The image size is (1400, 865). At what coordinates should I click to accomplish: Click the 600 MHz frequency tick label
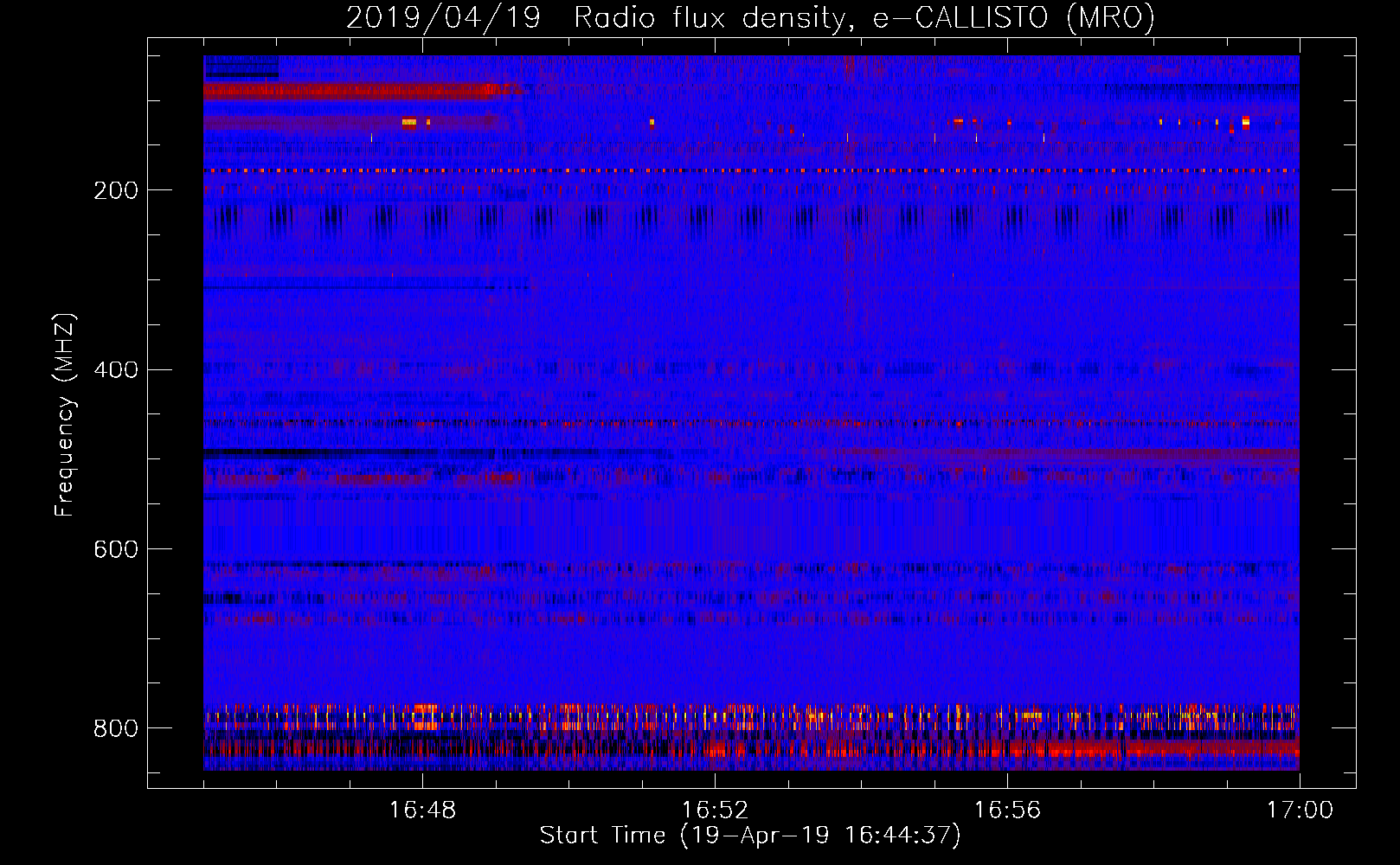[x=116, y=549]
